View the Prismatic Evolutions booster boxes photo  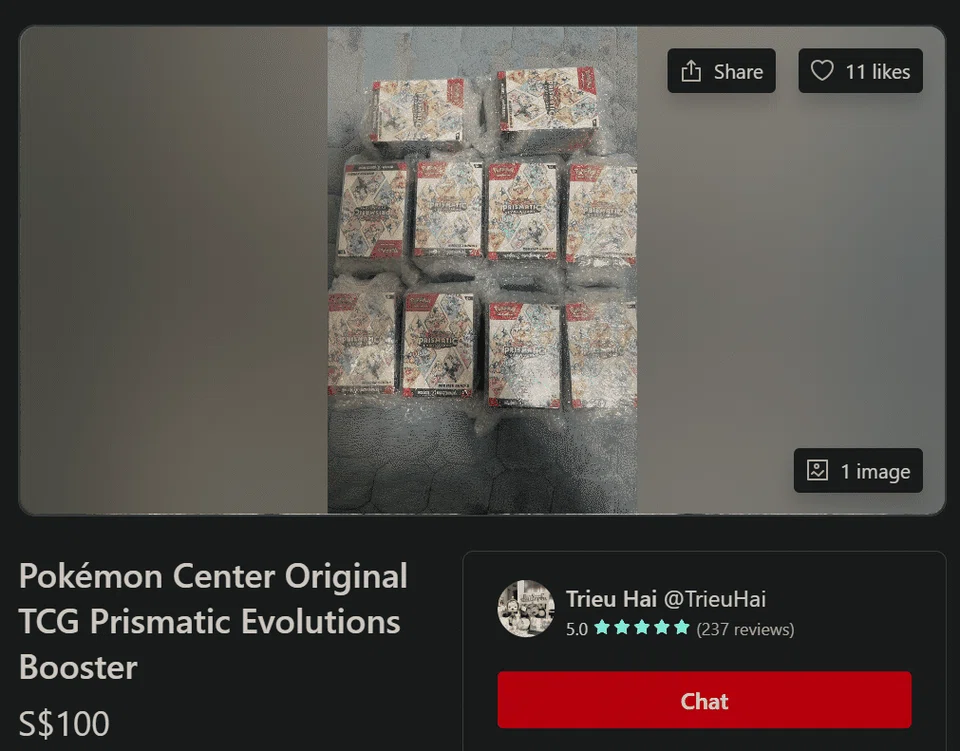tap(482, 270)
